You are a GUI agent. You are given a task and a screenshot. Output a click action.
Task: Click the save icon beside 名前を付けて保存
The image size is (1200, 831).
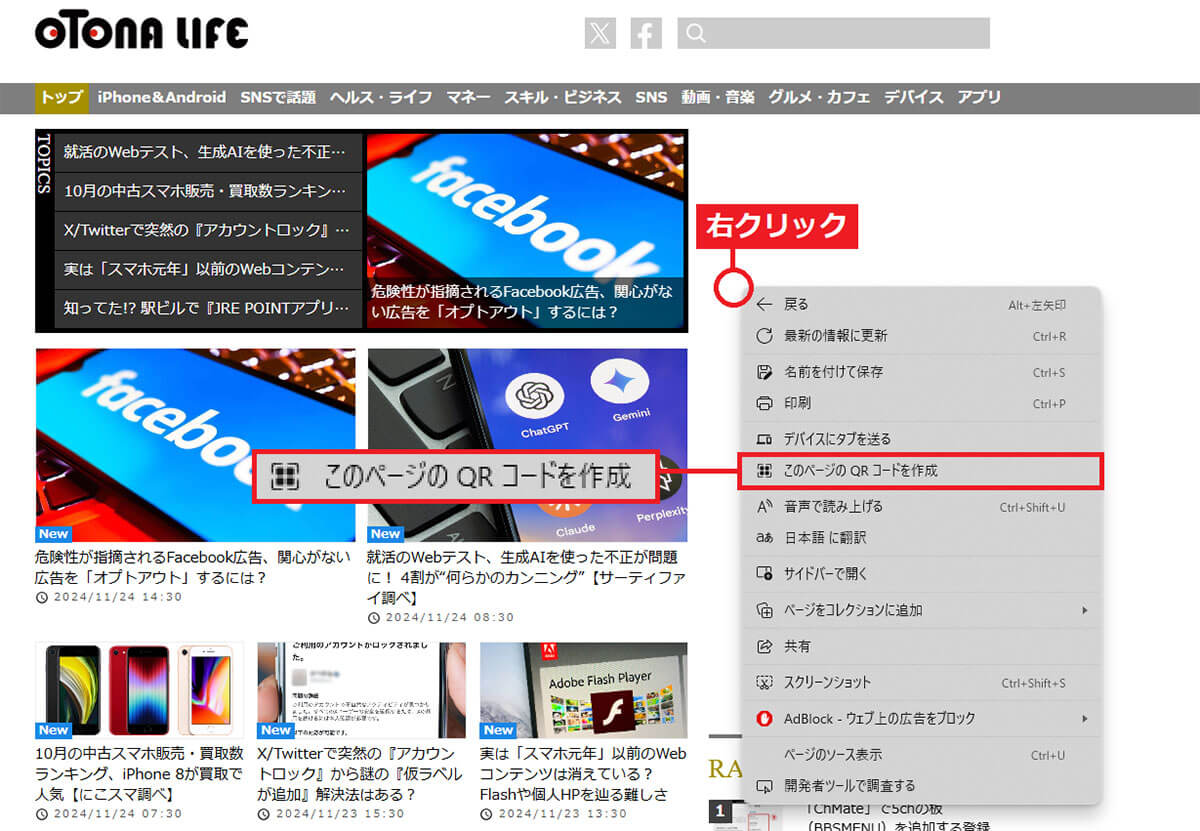[765, 372]
